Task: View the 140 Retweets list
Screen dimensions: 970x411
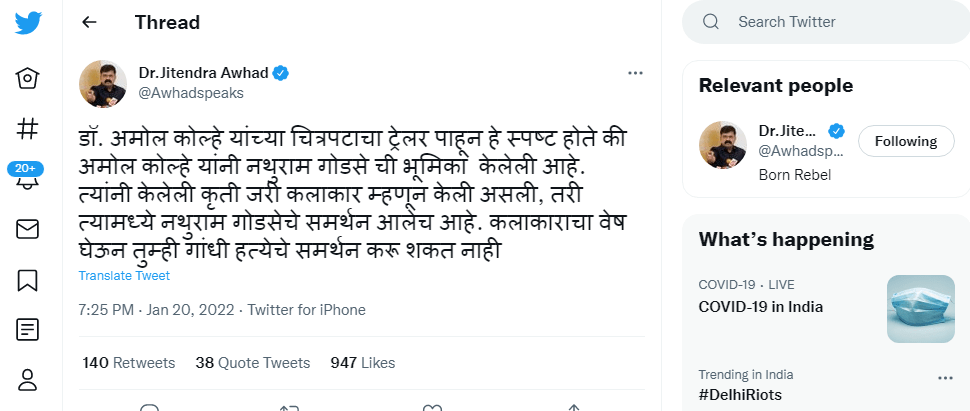Action: (129, 362)
